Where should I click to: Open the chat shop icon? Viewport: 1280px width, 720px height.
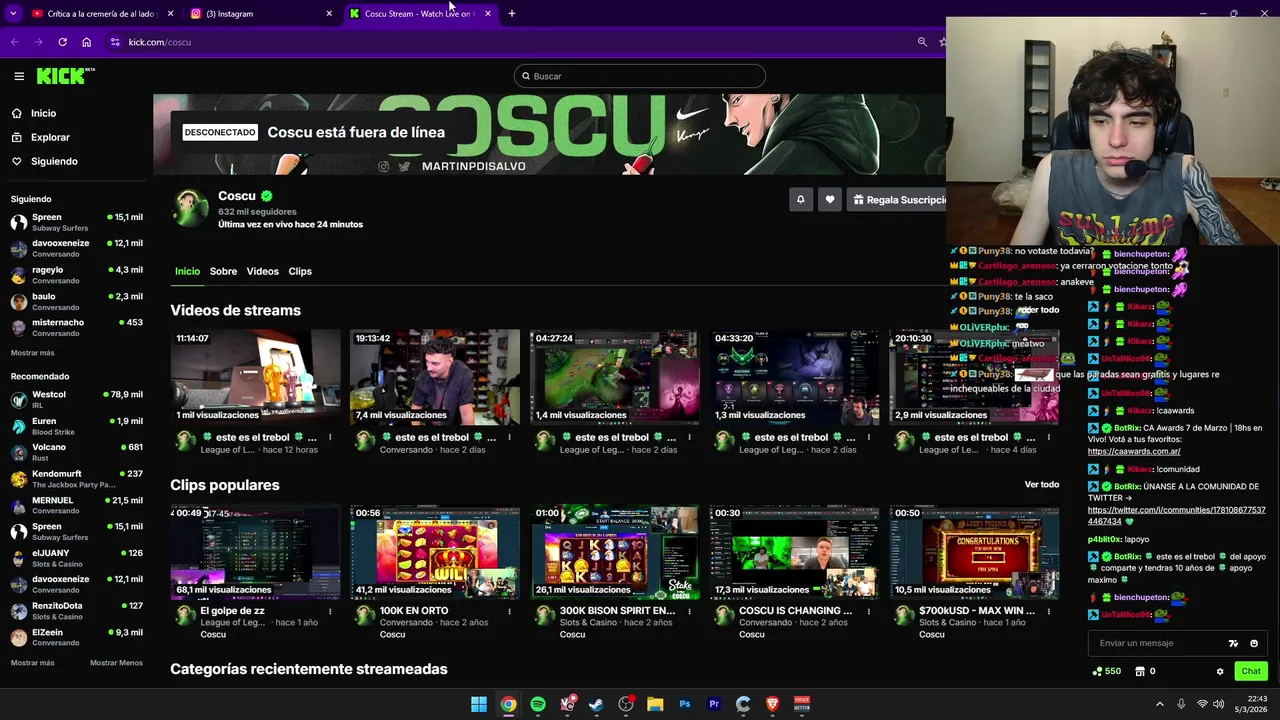click(x=1140, y=671)
